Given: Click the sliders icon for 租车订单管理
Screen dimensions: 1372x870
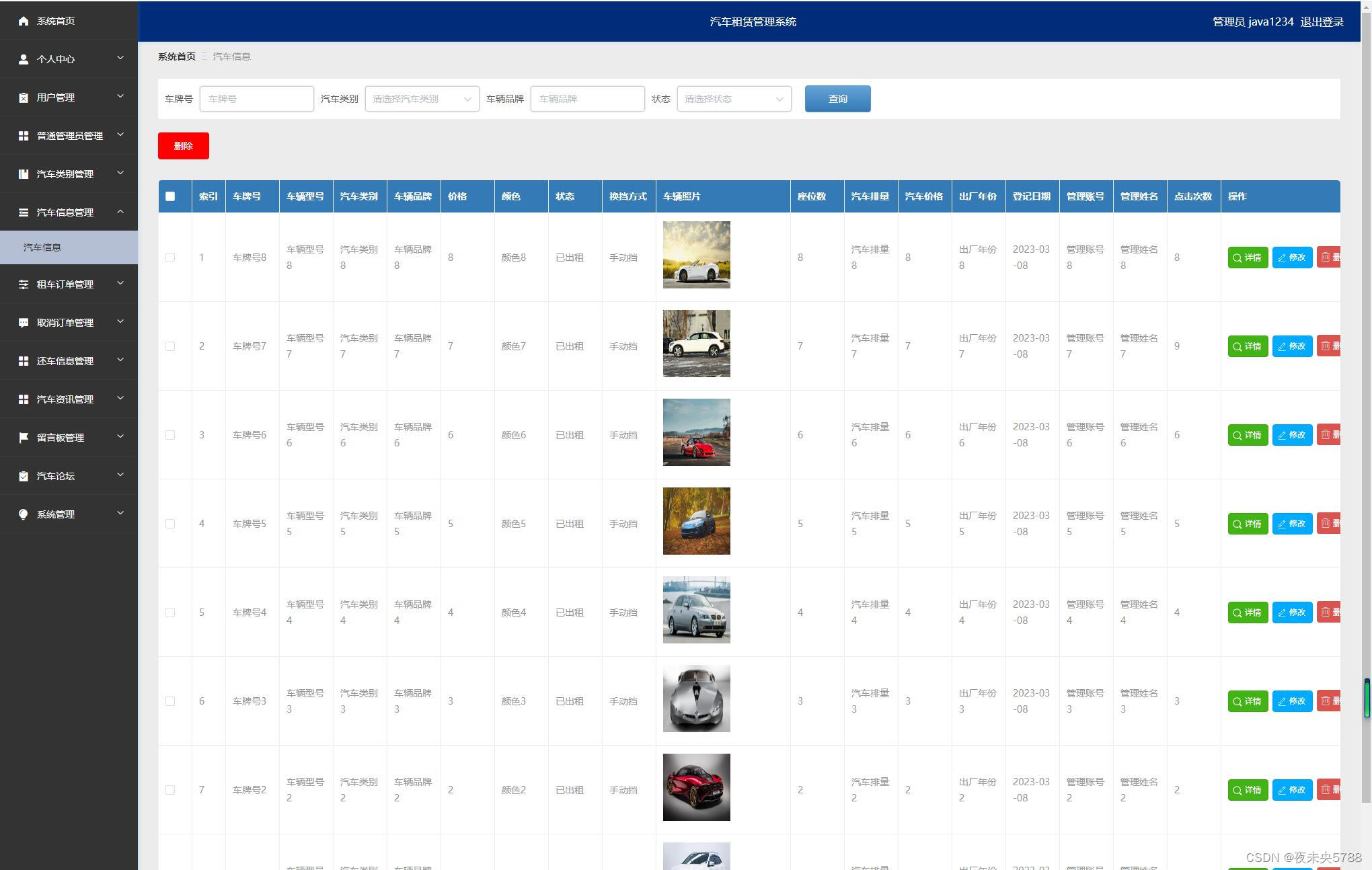Looking at the screenshot, I should pyautogui.click(x=24, y=284).
